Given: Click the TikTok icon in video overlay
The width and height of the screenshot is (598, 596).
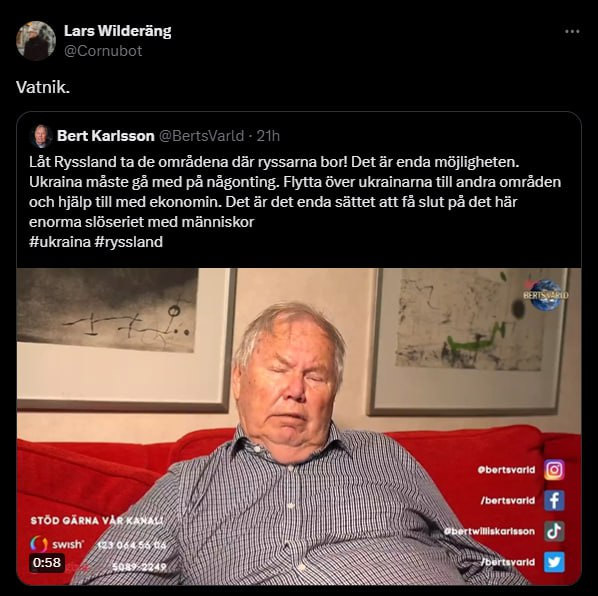Looking at the screenshot, I should tap(554, 531).
